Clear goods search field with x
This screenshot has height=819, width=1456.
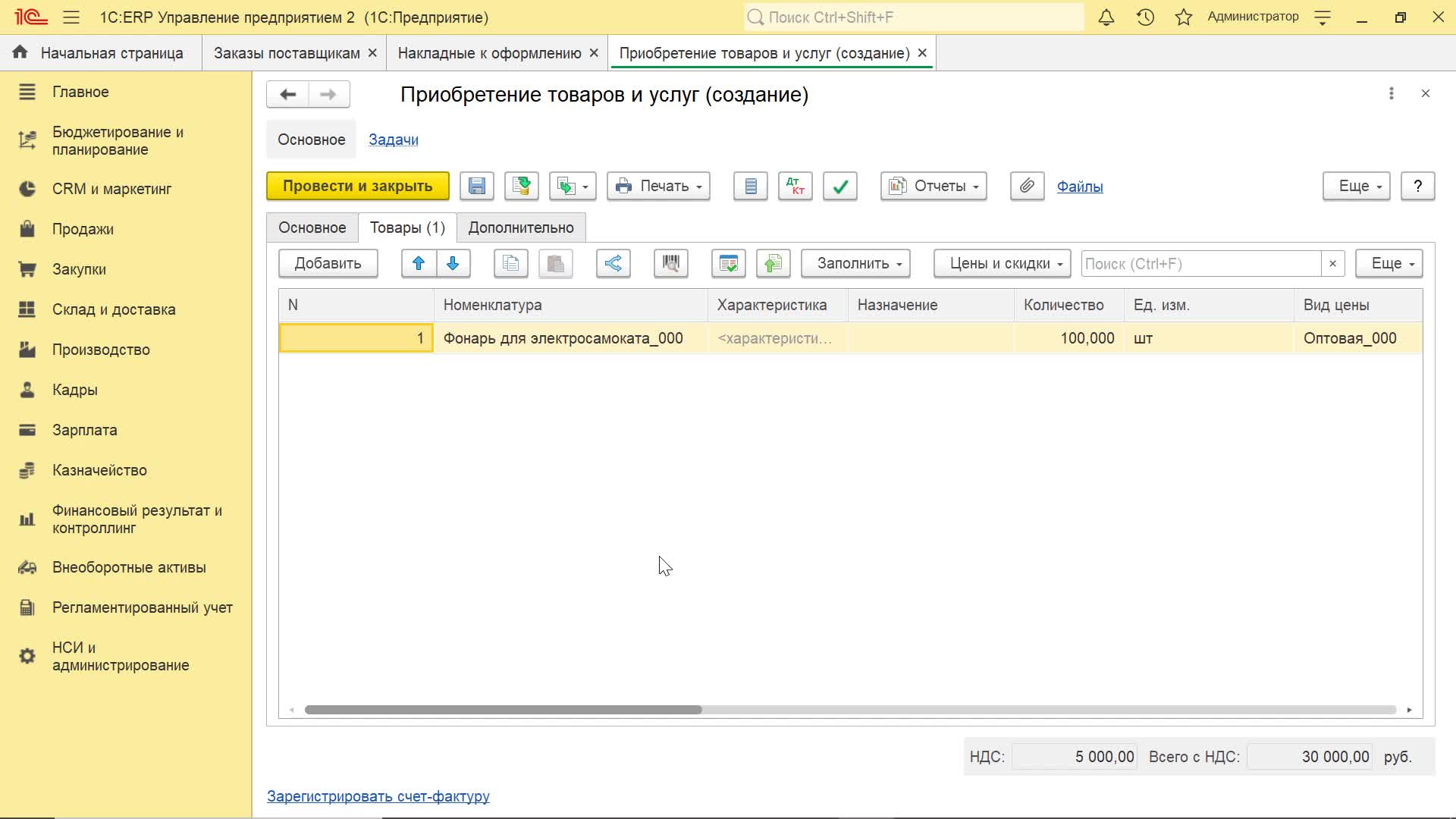[x=1332, y=263]
